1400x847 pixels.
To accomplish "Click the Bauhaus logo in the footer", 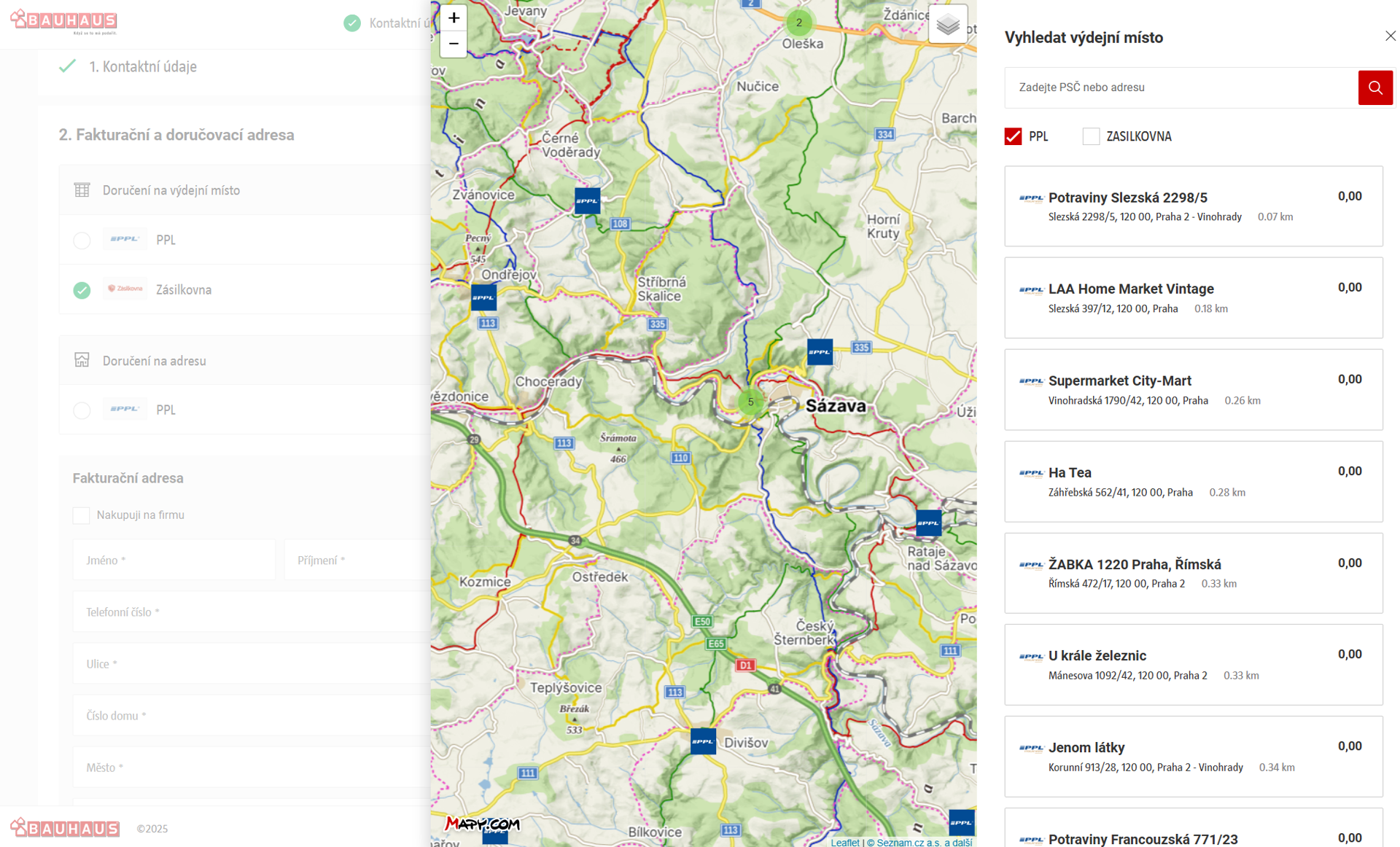I will (x=65, y=828).
